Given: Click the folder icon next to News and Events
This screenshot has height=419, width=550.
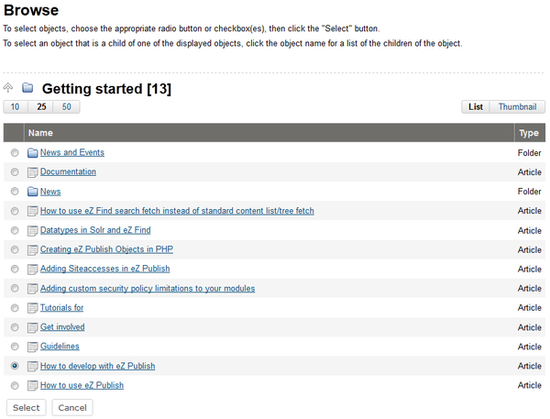Looking at the screenshot, I should tap(33, 153).
